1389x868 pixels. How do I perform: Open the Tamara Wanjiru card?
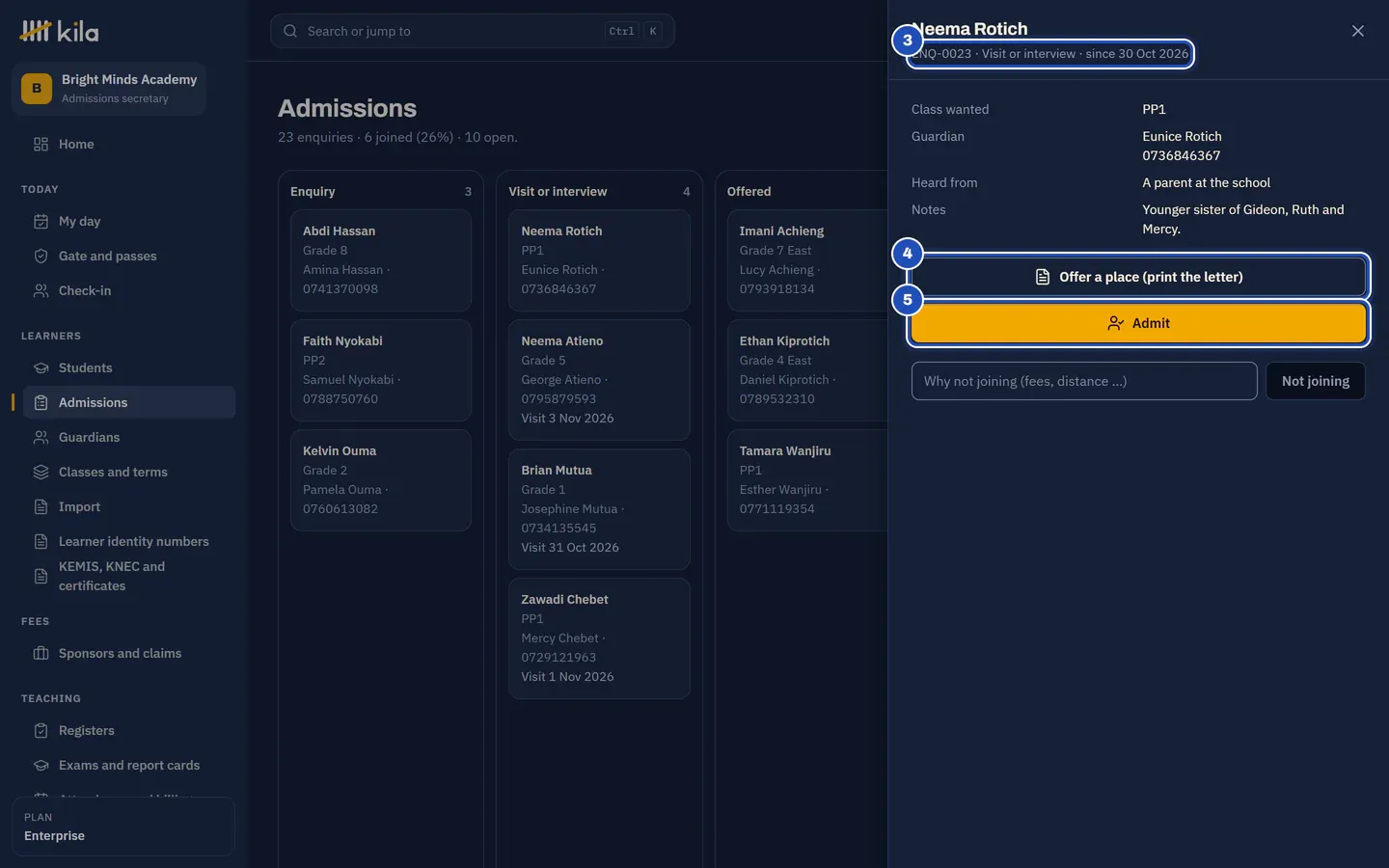807,480
